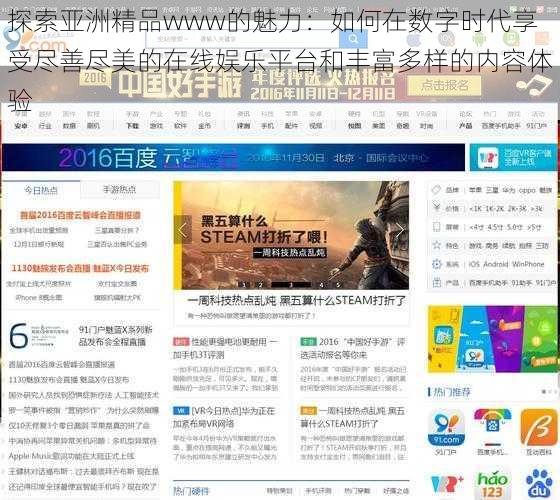Screen dimensions: 560x500
Task: Click the VR client icon in the teal banner
Action: point(488,158)
